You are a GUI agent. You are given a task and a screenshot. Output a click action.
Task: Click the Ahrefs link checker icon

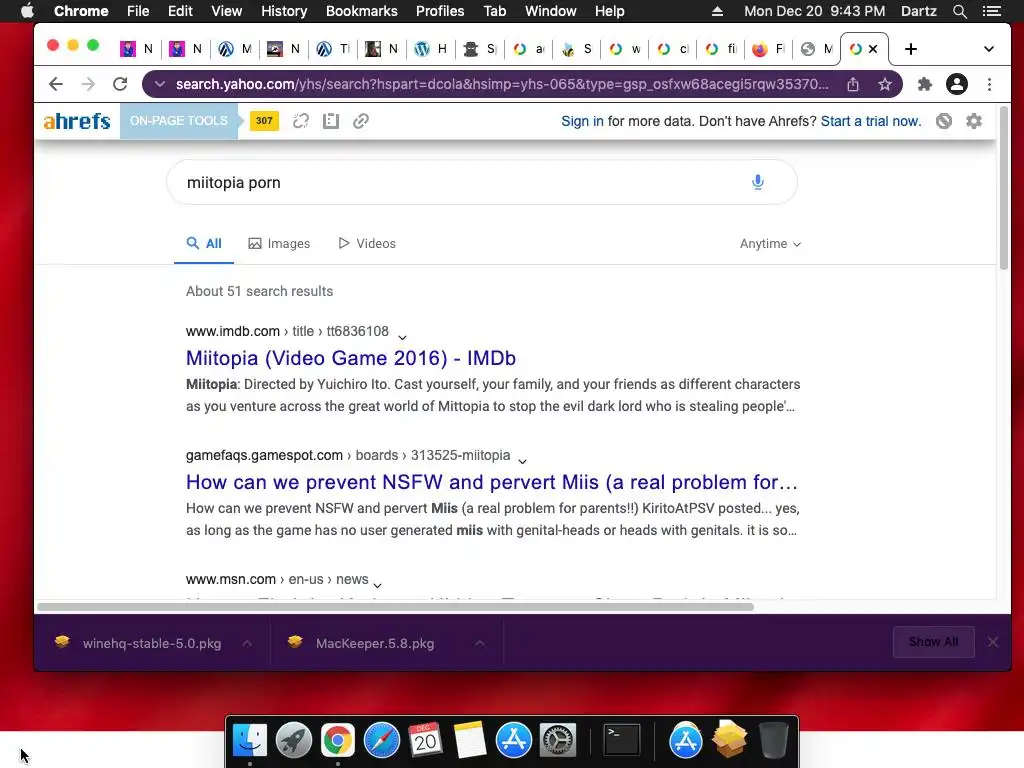click(361, 121)
